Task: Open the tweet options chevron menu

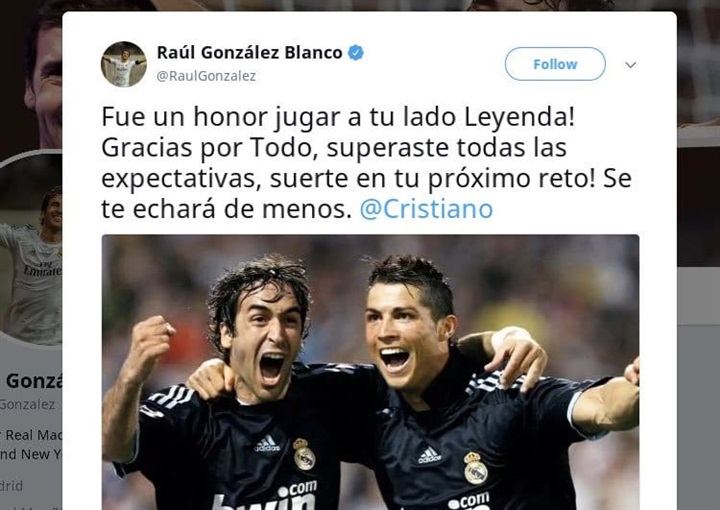Action: [630, 65]
